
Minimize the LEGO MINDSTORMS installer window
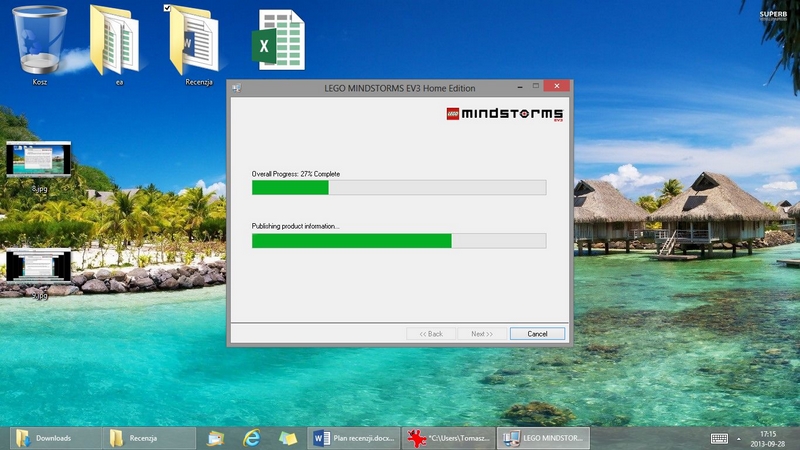coord(520,87)
